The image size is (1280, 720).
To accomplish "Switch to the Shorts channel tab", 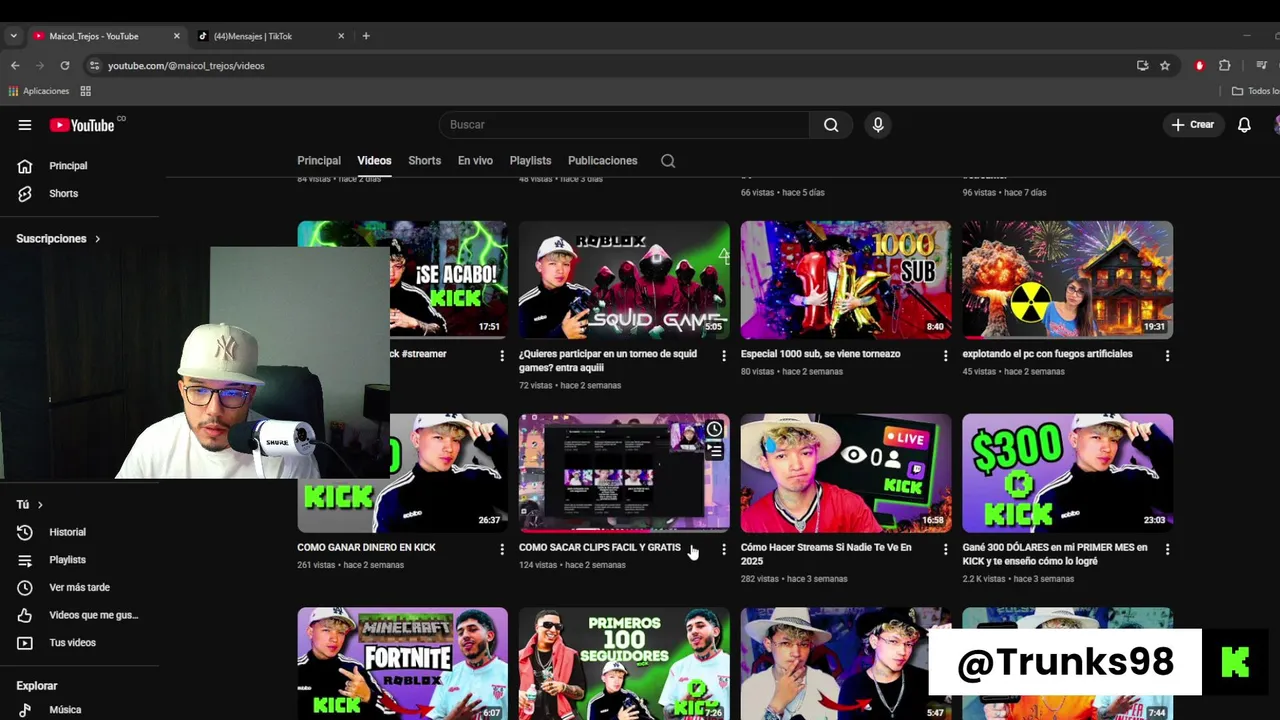I will [424, 161].
